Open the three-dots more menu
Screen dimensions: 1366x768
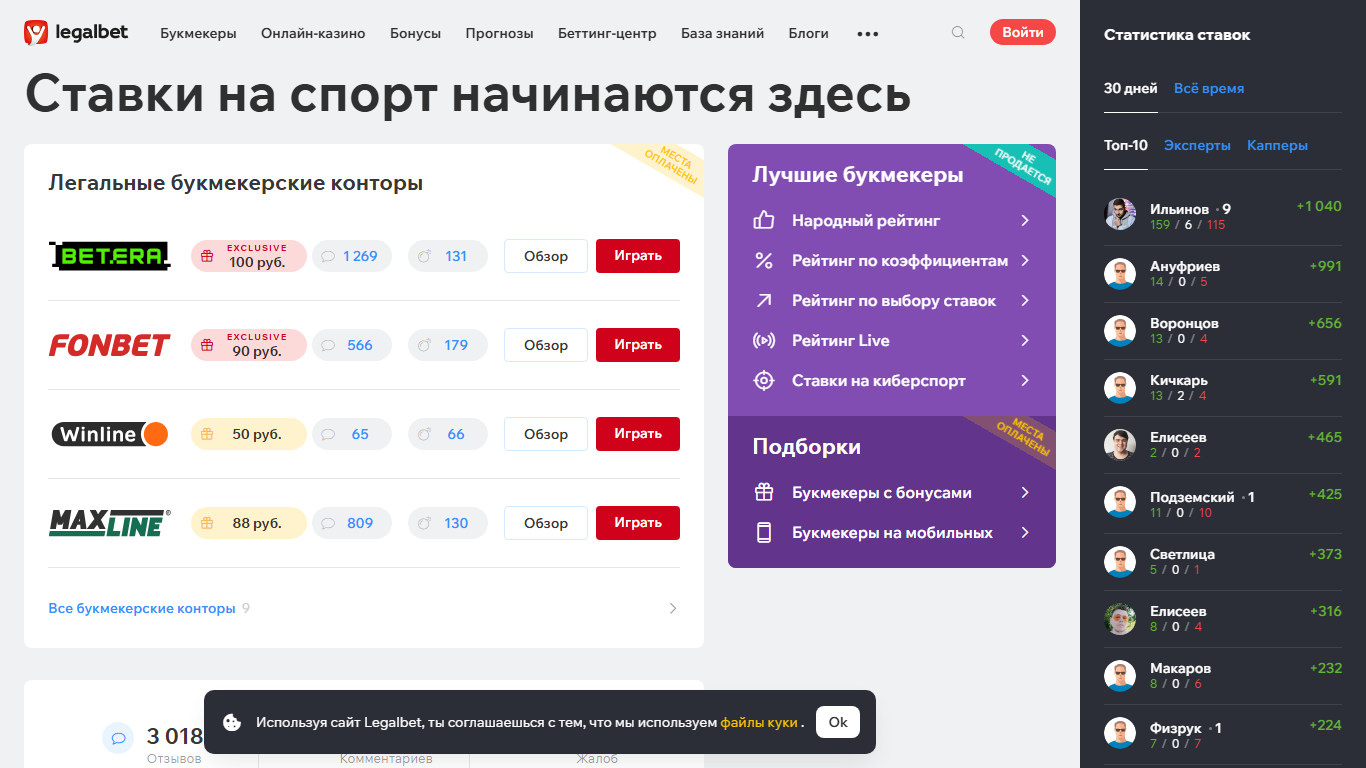(x=868, y=34)
